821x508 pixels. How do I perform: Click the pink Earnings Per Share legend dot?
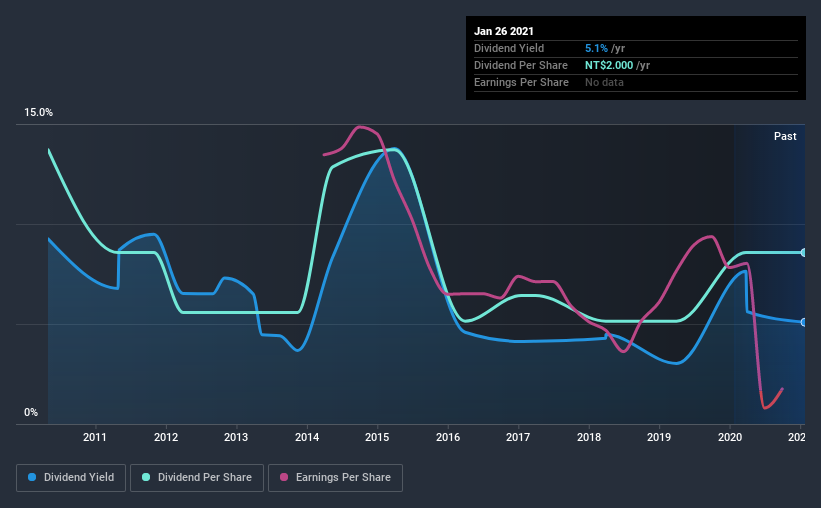(284, 477)
